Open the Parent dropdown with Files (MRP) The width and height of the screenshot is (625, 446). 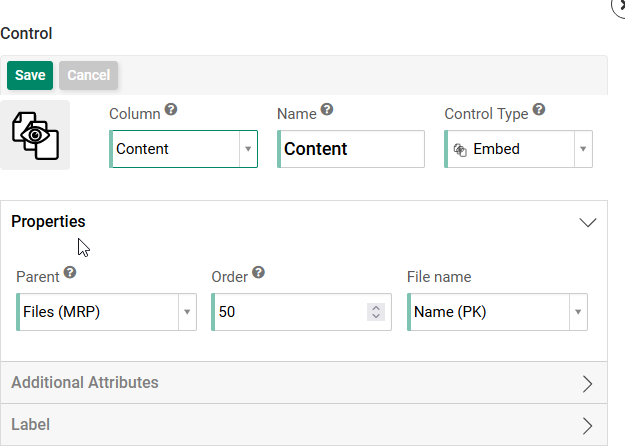[x=186, y=312]
